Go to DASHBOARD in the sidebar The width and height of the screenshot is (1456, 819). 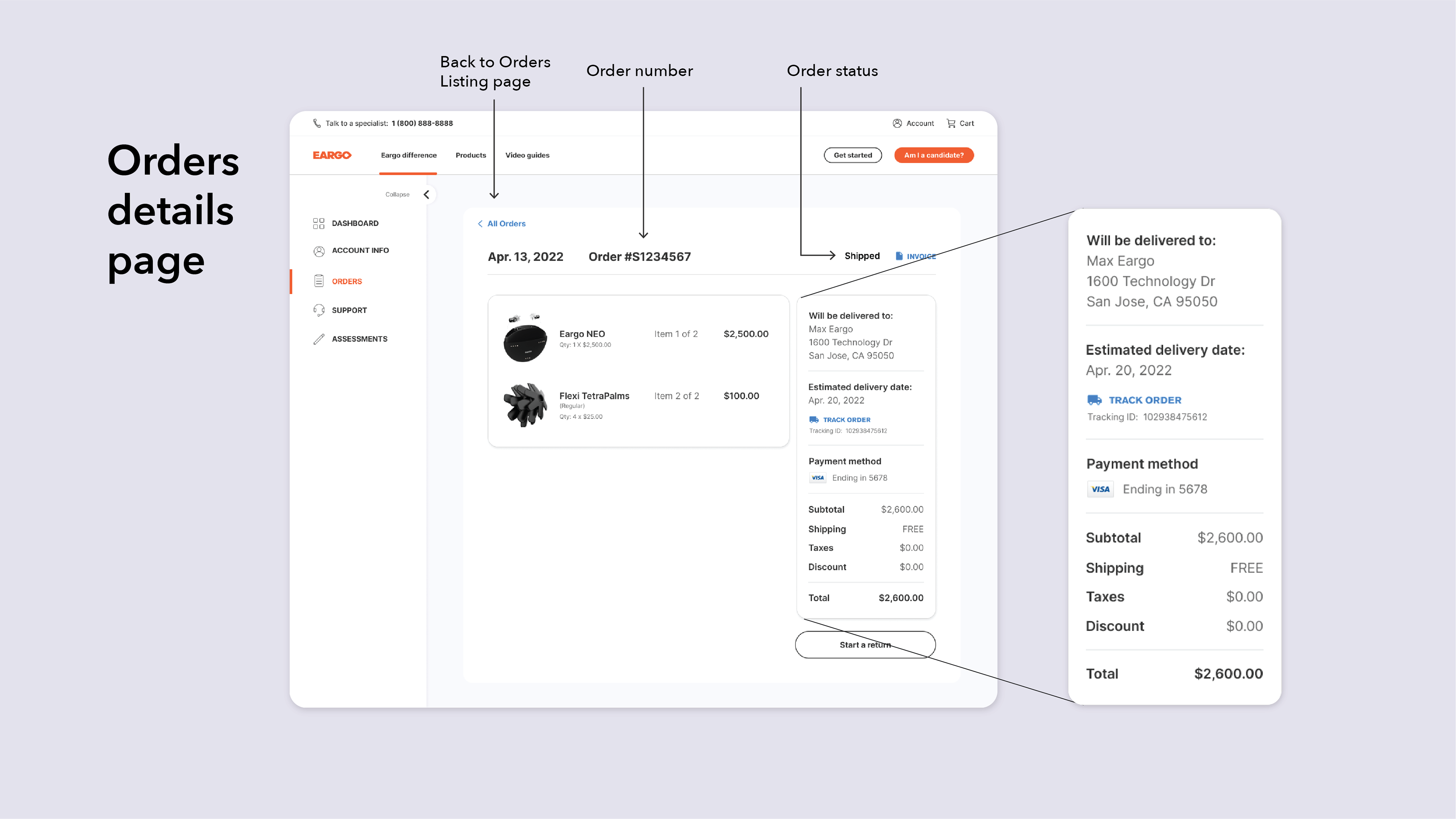point(355,223)
